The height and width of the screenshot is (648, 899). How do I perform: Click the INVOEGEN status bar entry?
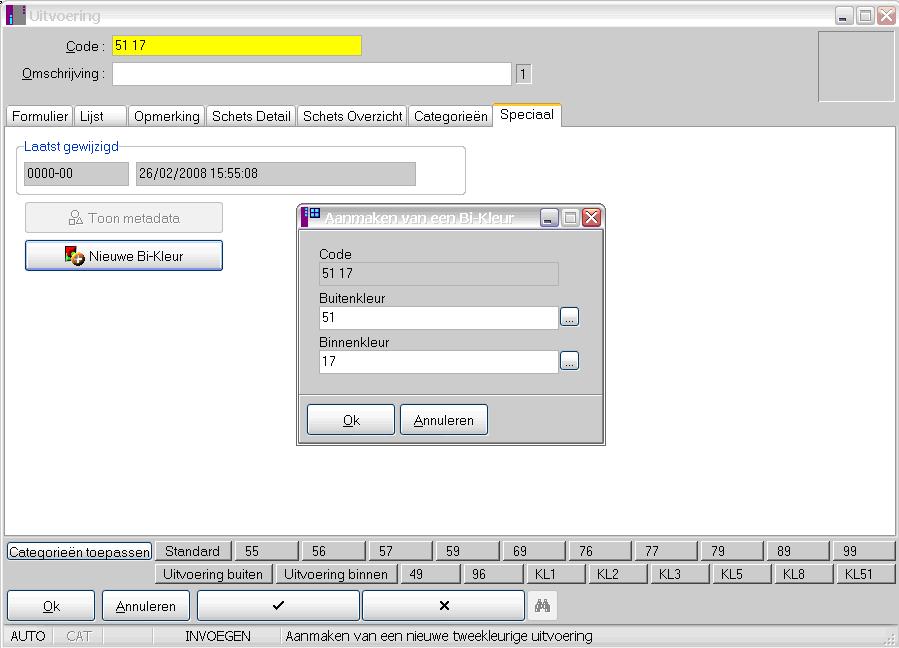pyautogui.click(x=218, y=636)
